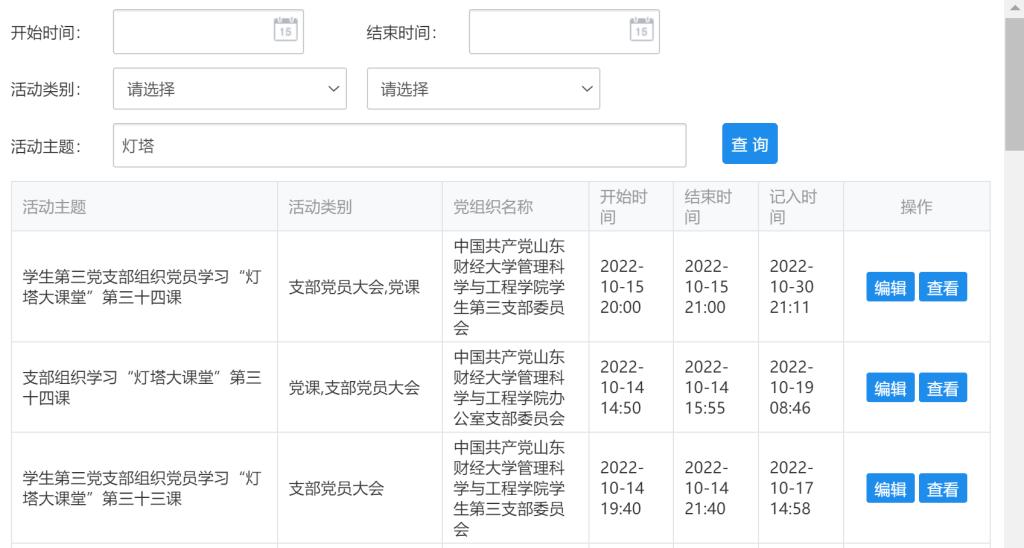Screen dimensions: 1024x548
Task: Expand the first activity category dropdown
Action: tap(230, 90)
